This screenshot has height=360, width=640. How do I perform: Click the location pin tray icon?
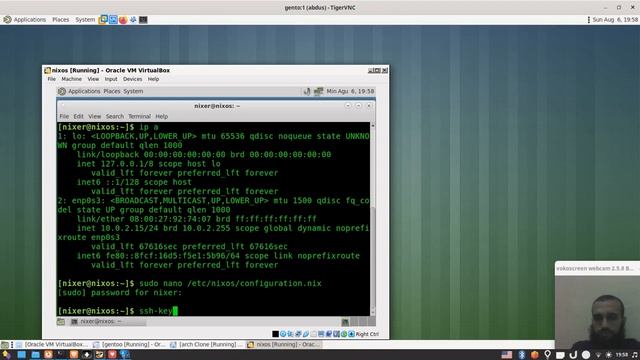click(x=547, y=355)
